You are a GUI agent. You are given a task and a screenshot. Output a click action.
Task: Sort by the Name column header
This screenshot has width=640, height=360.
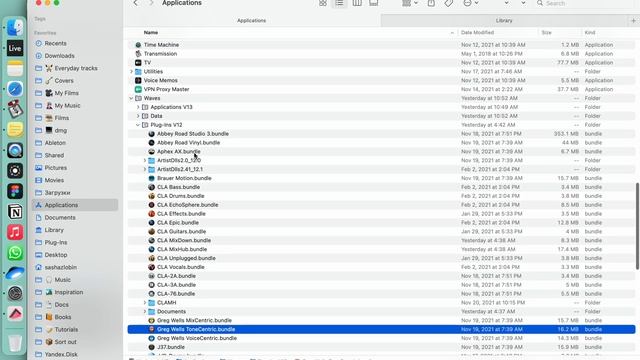[x=151, y=32]
